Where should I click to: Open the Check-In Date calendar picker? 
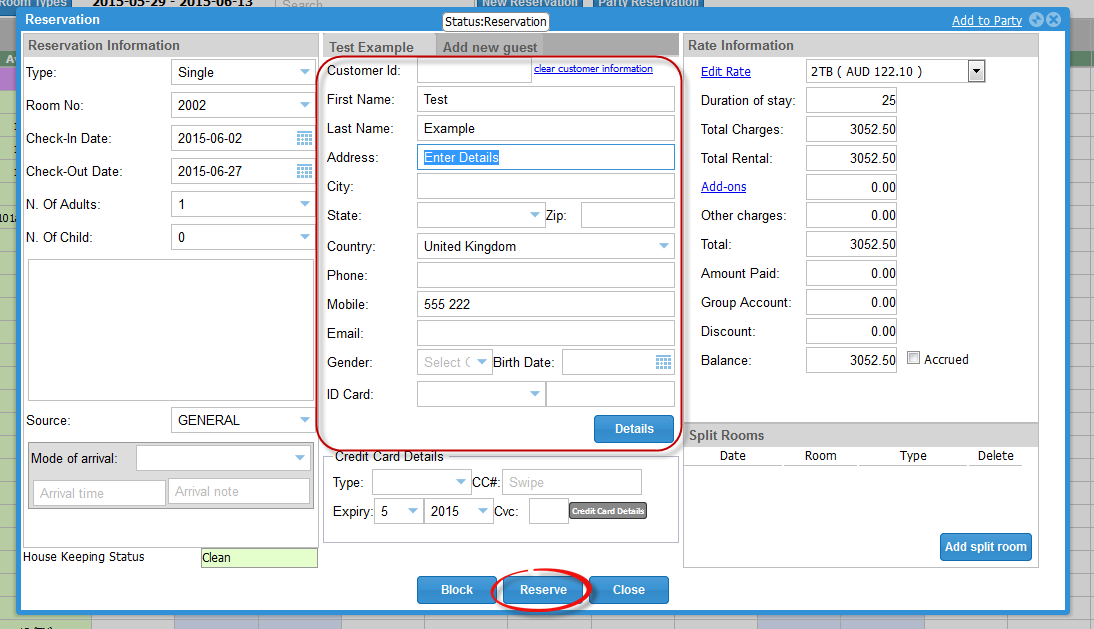point(304,138)
